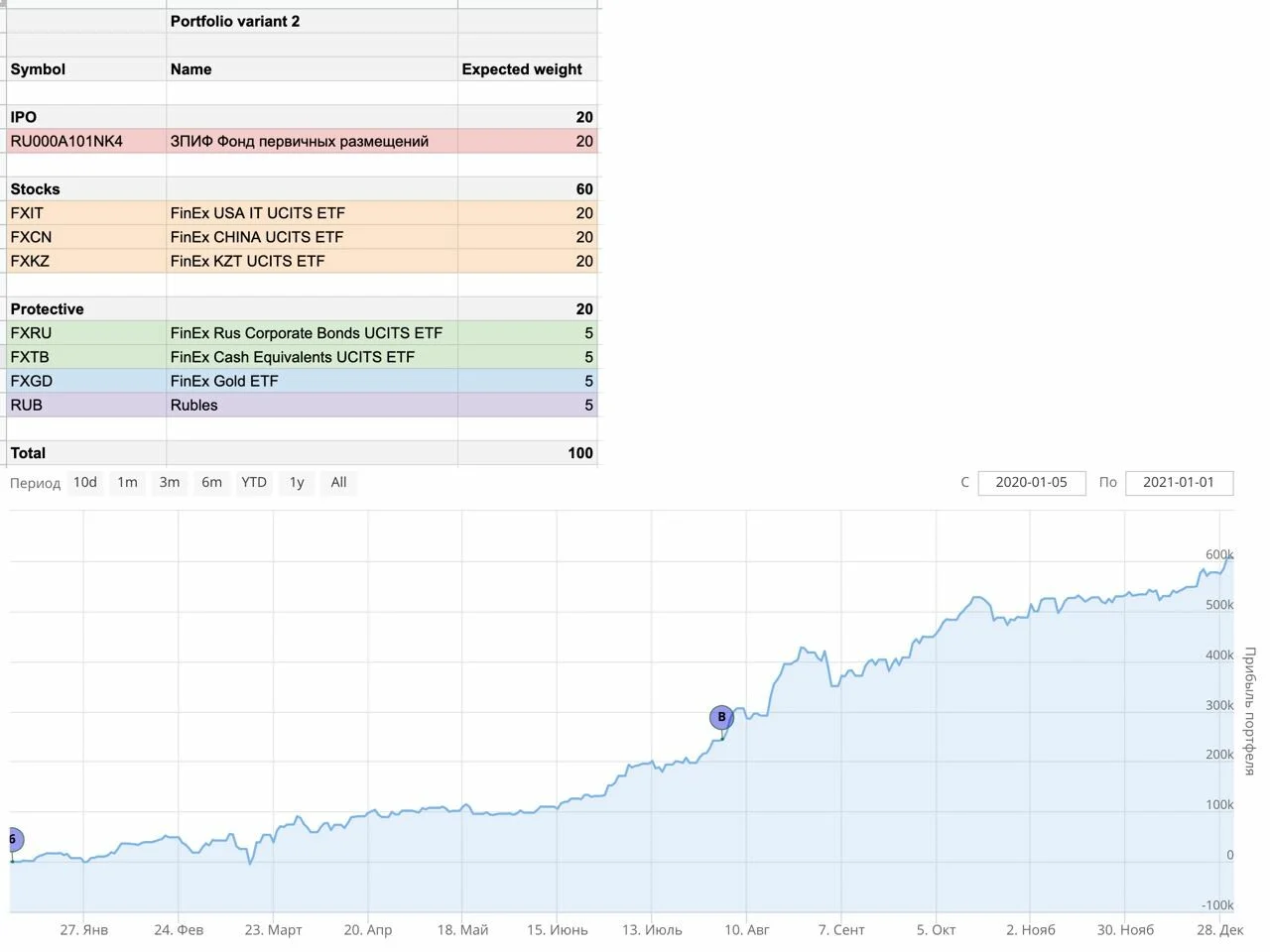
Task: Select the RU000A101NK4 symbol cell
Action: [x=86, y=141]
